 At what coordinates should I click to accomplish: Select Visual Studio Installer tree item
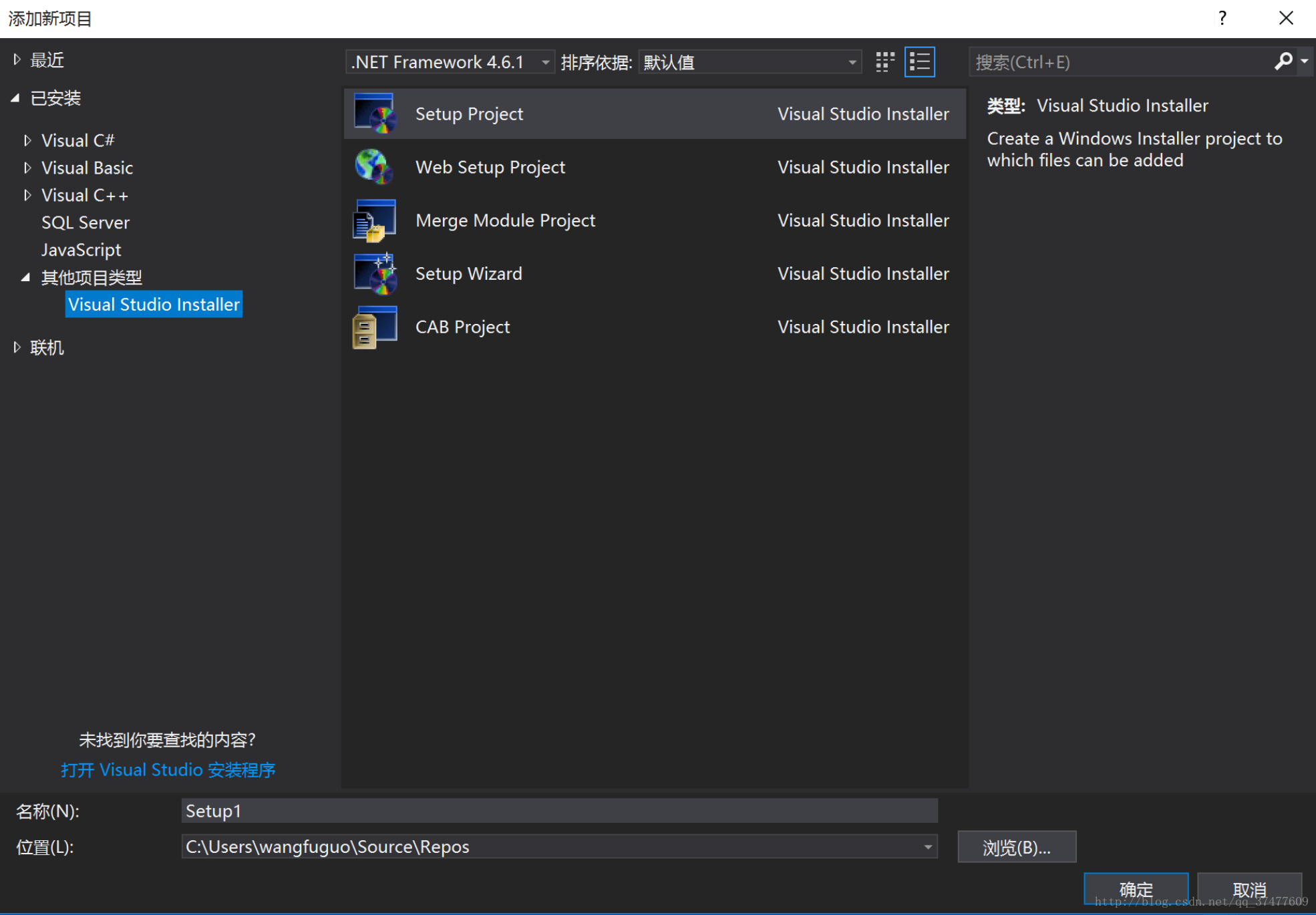tap(154, 305)
